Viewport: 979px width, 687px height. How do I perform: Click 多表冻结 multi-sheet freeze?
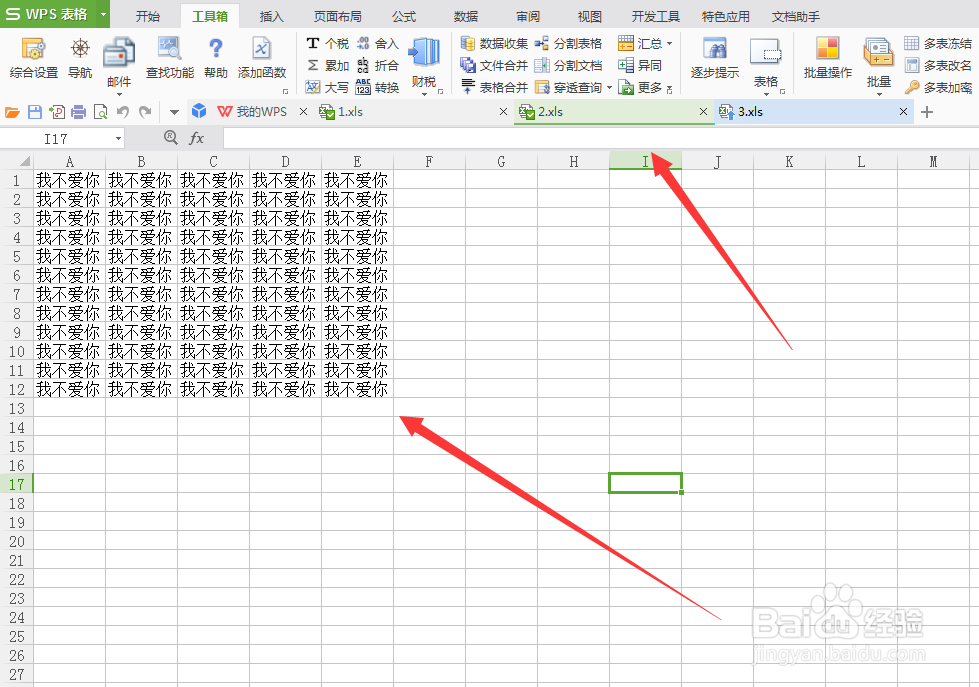click(938, 43)
